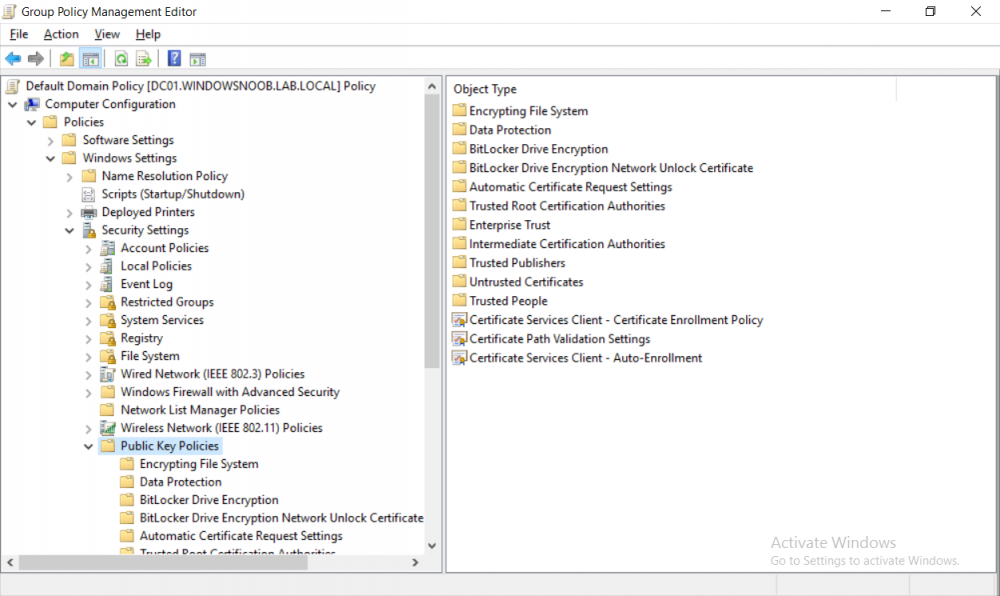The width and height of the screenshot is (1000, 596).
Task: Select Network List Manager Policies in the tree
Action: pos(200,410)
